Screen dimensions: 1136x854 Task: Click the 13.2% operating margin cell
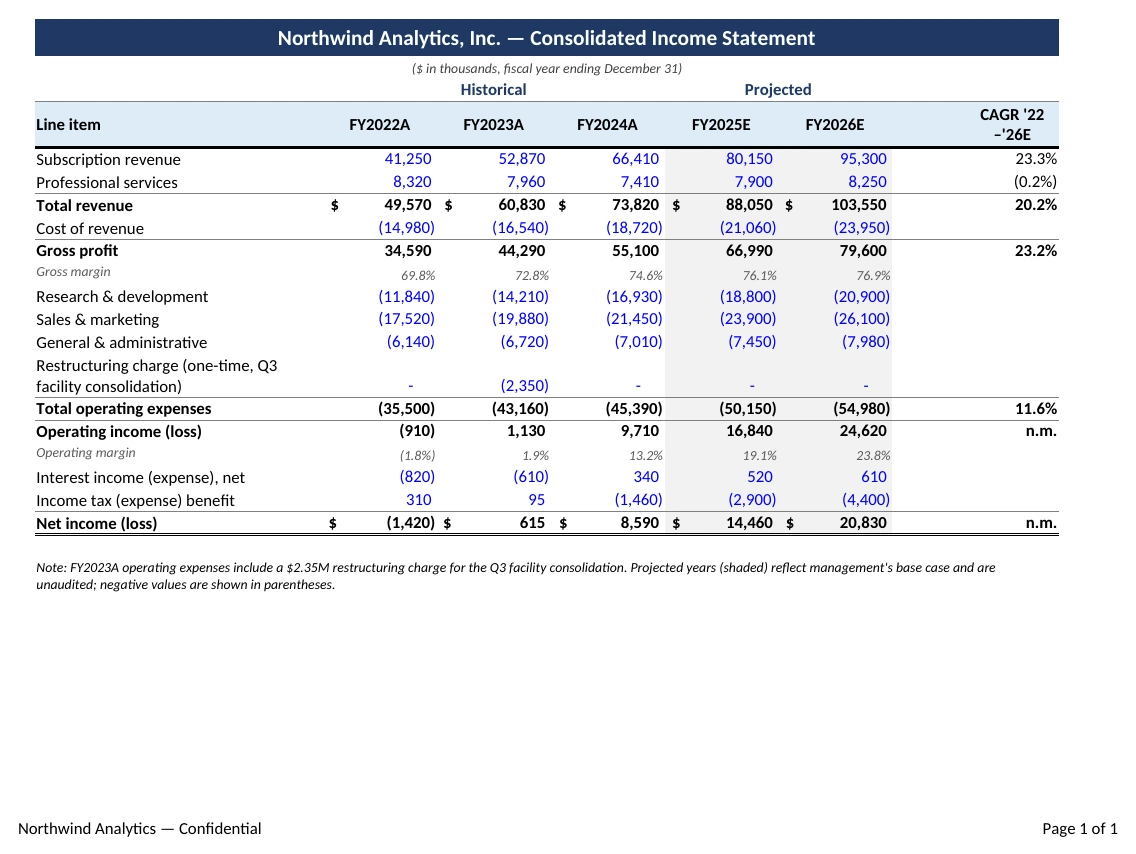pos(646,456)
